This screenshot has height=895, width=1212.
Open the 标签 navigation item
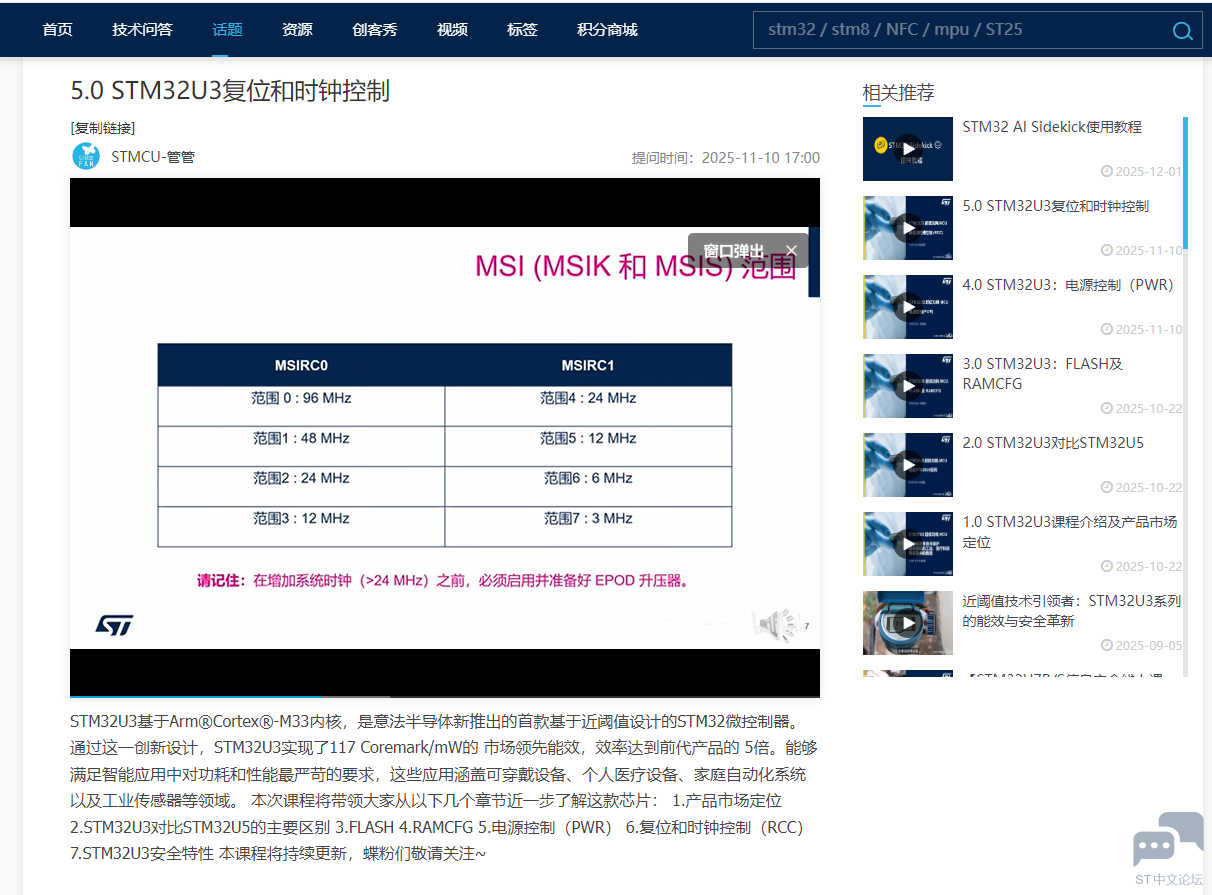522,29
